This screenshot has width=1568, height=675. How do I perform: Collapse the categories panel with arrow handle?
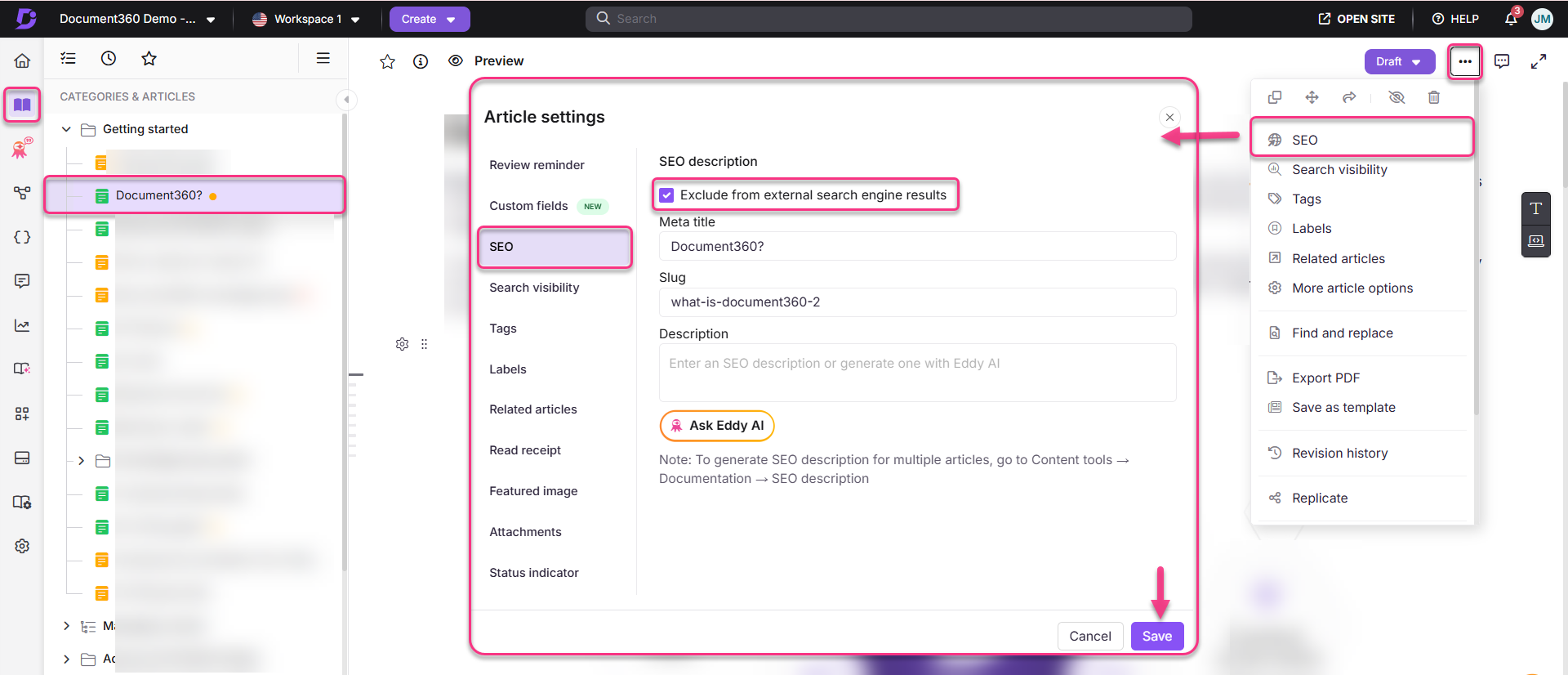[x=346, y=100]
